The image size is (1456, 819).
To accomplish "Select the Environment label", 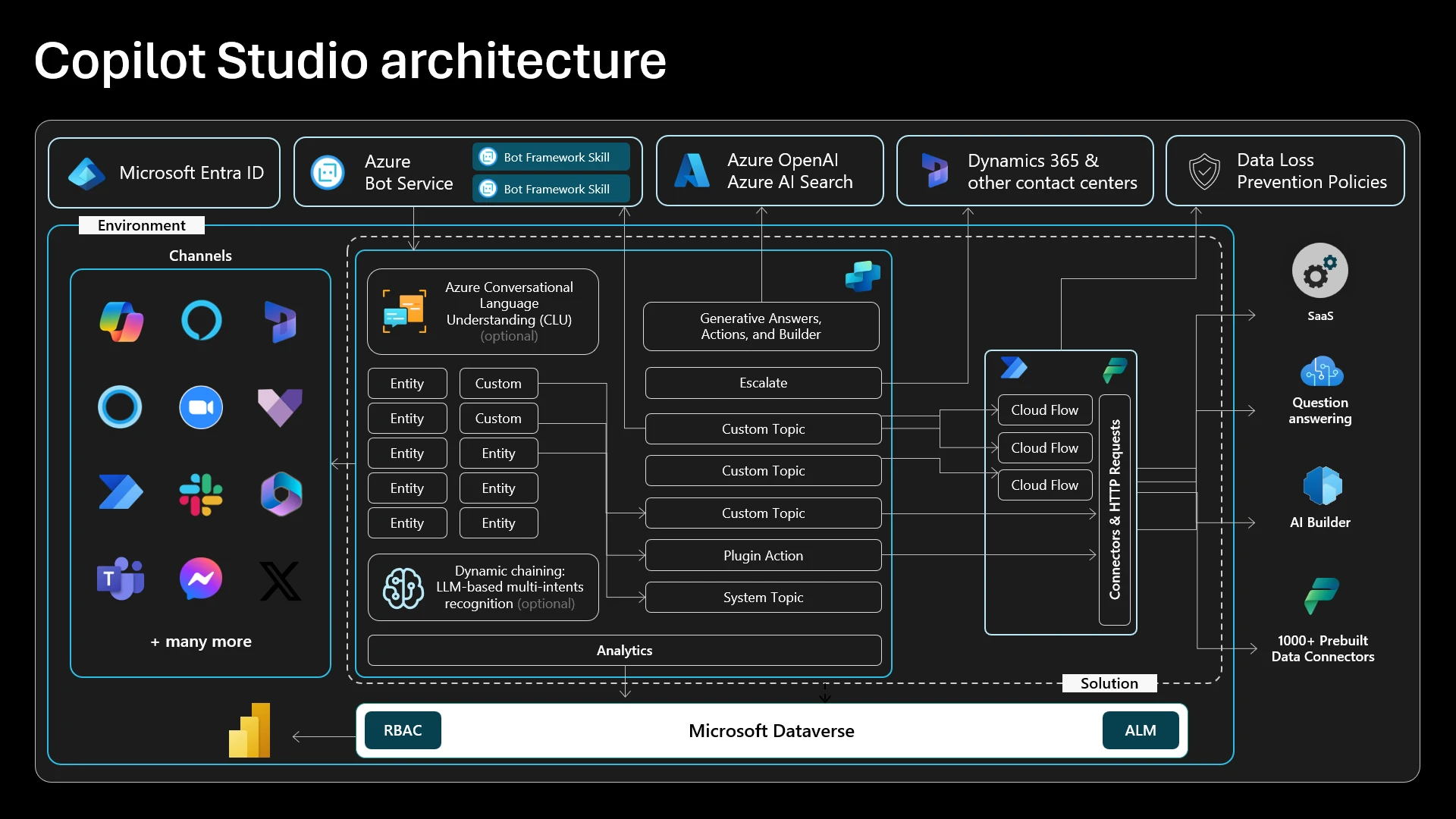I will click(x=141, y=224).
